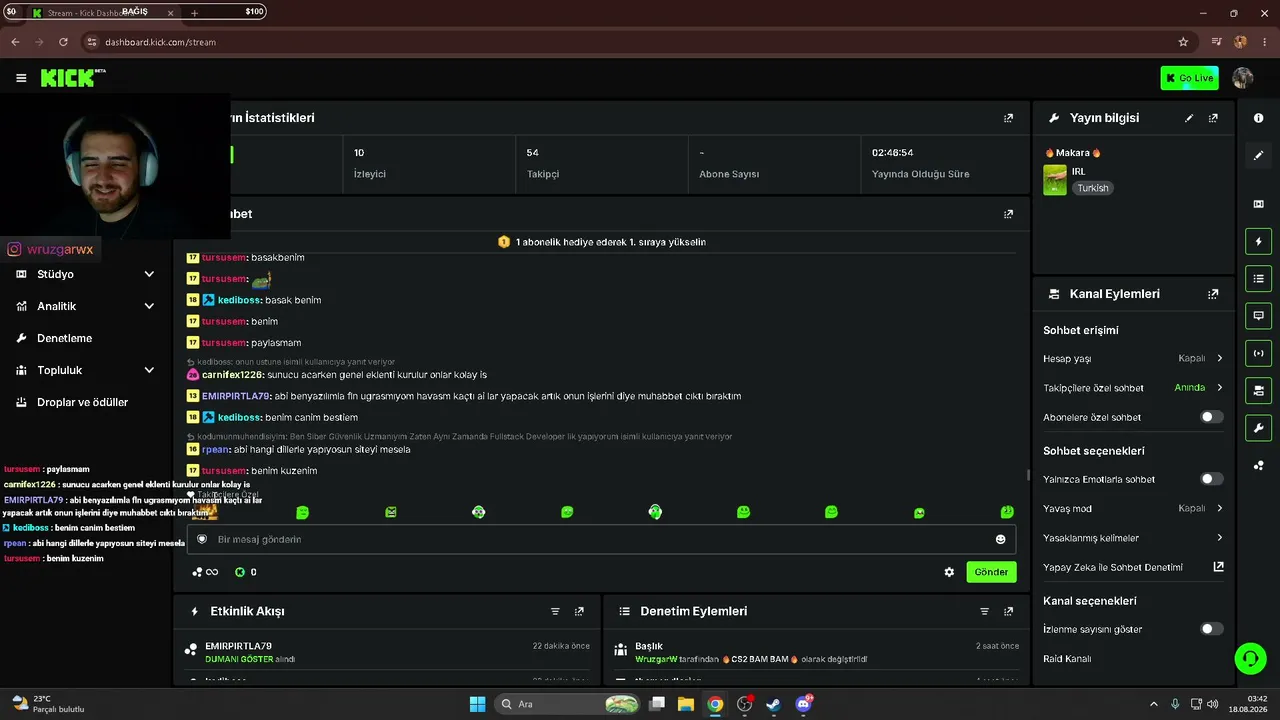1280x720 pixels.
Task: Open the green support chat bubble
Action: [1250, 658]
